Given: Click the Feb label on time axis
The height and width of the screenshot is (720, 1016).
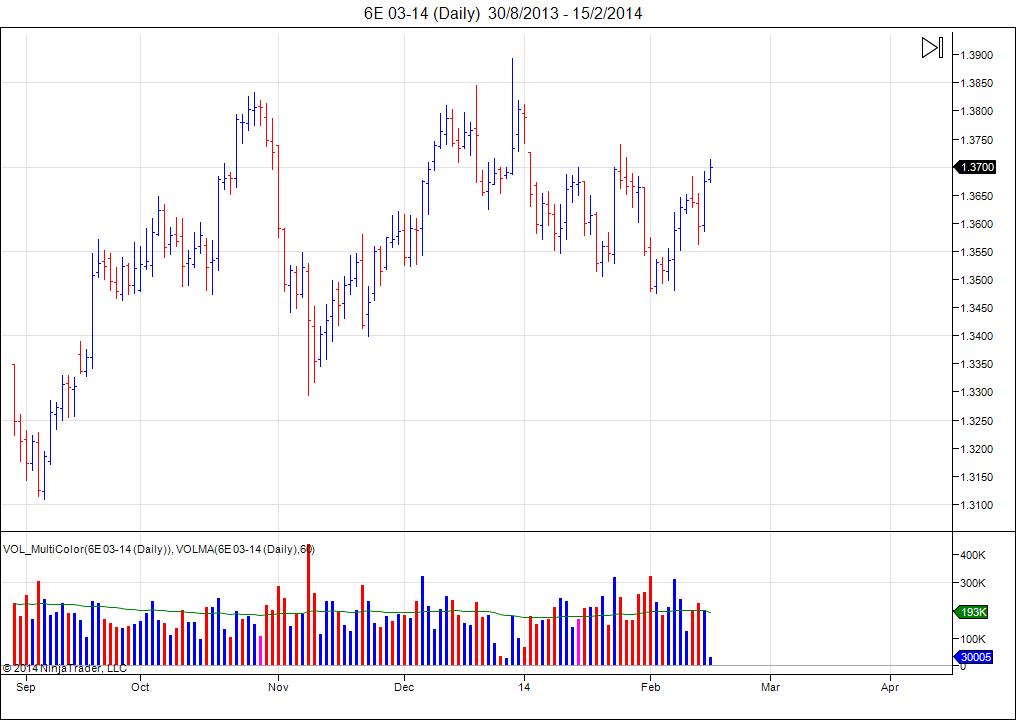Looking at the screenshot, I should [x=651, y=687].
